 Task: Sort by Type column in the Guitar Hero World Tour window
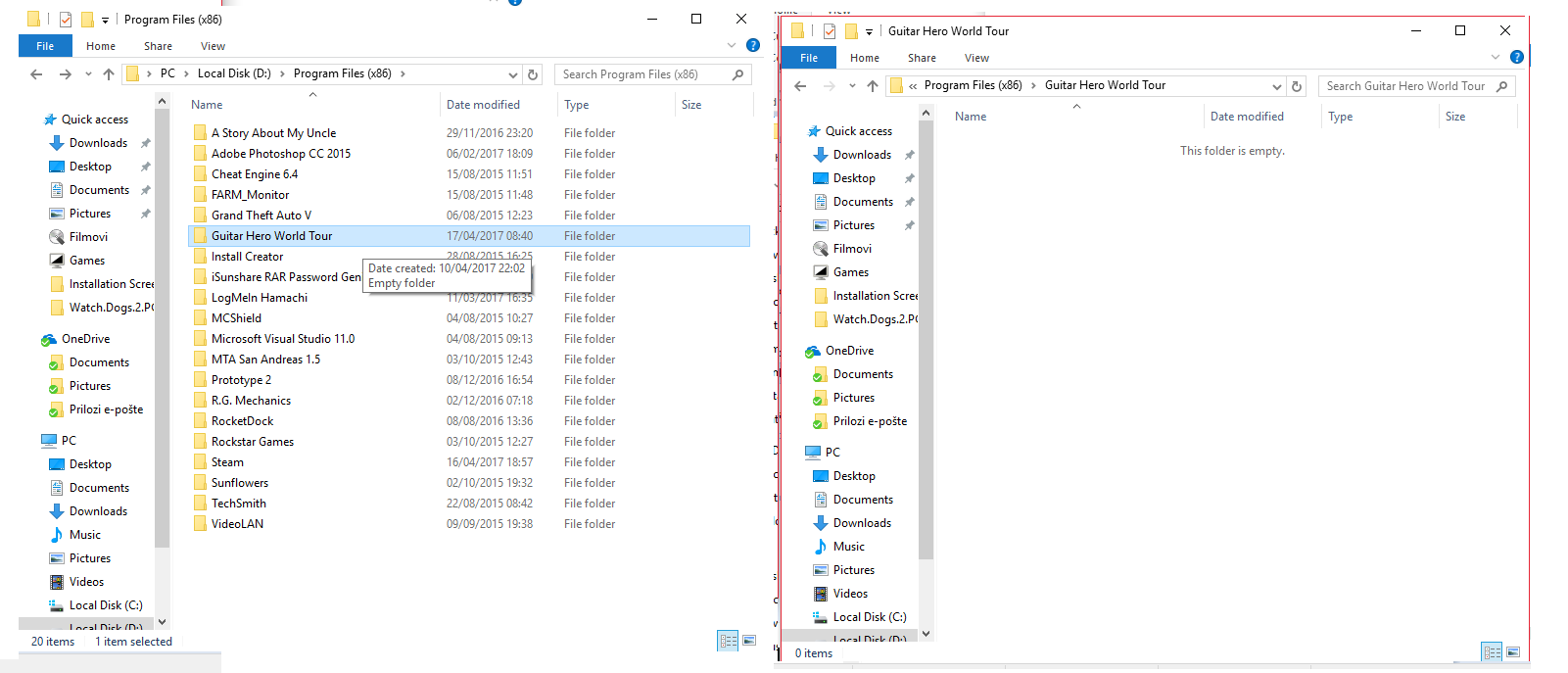[1340, 117]
